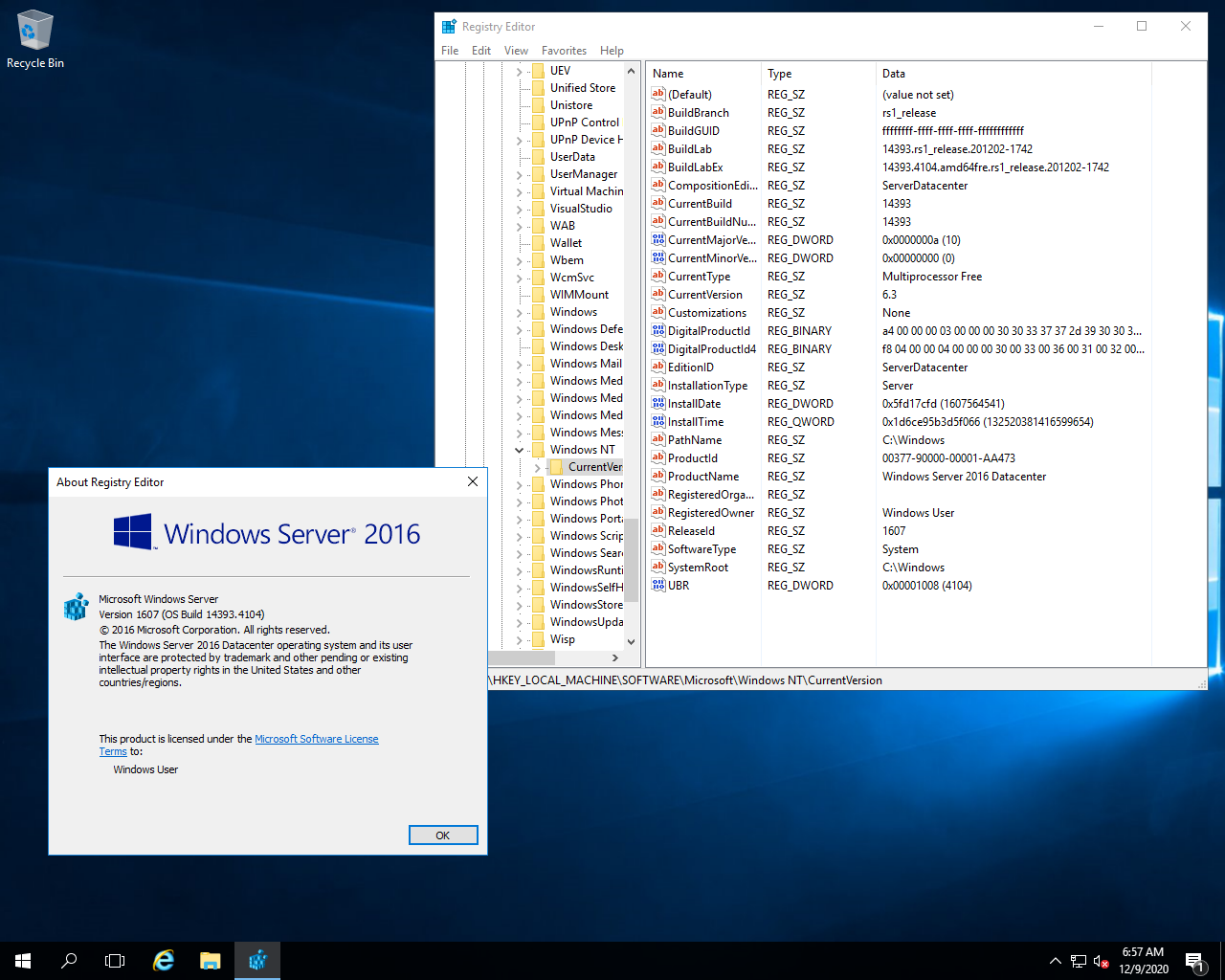This screenshot has width=1225, height=980.
Task: Select the WindowsStore tree key
Action: pos(586,605)
